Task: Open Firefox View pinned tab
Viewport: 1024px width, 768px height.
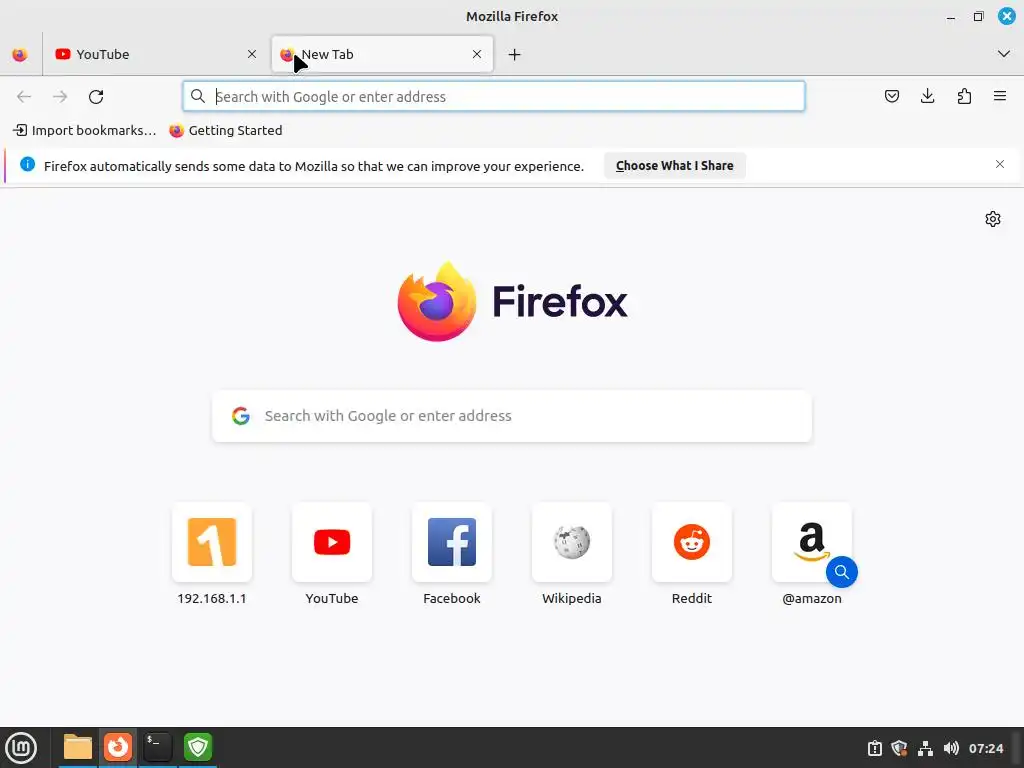Action: click(x=20, y=54)
